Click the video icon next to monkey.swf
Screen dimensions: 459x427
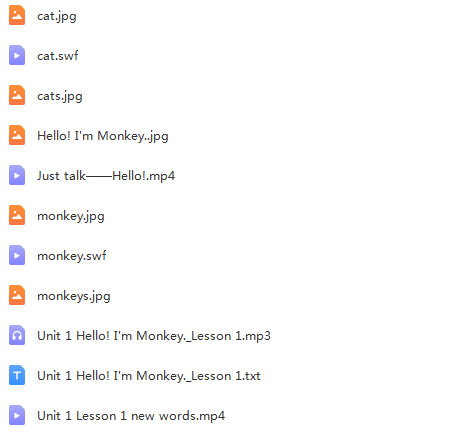pos(17,255)
